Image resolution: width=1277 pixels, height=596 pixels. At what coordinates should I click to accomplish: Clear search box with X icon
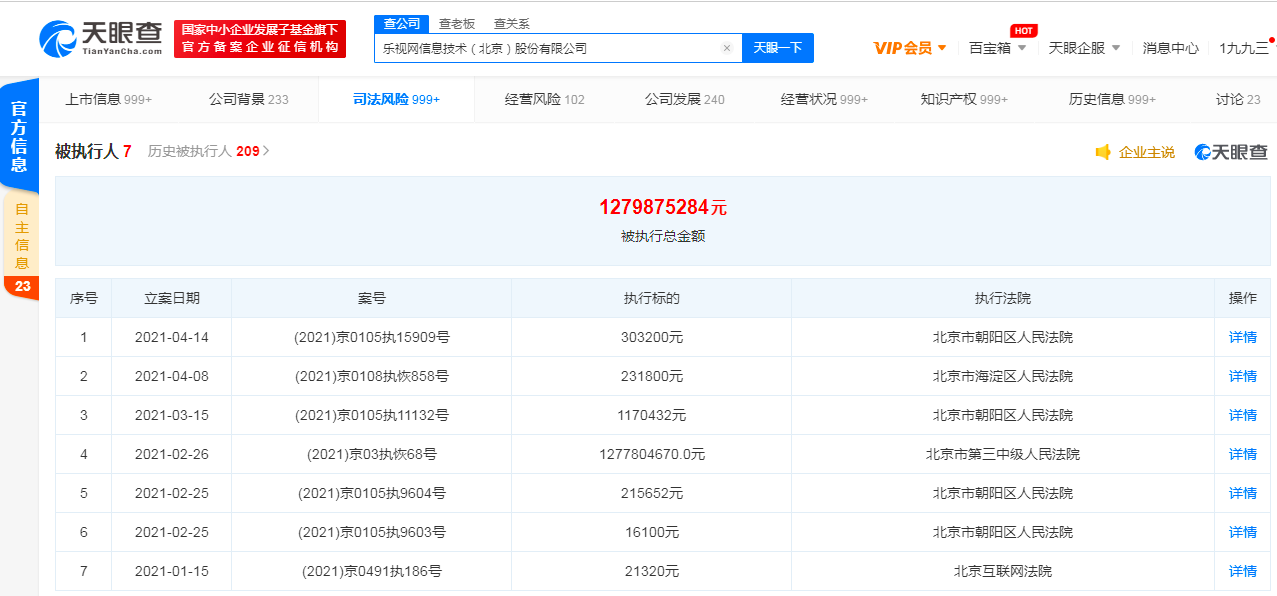(726, 48)
